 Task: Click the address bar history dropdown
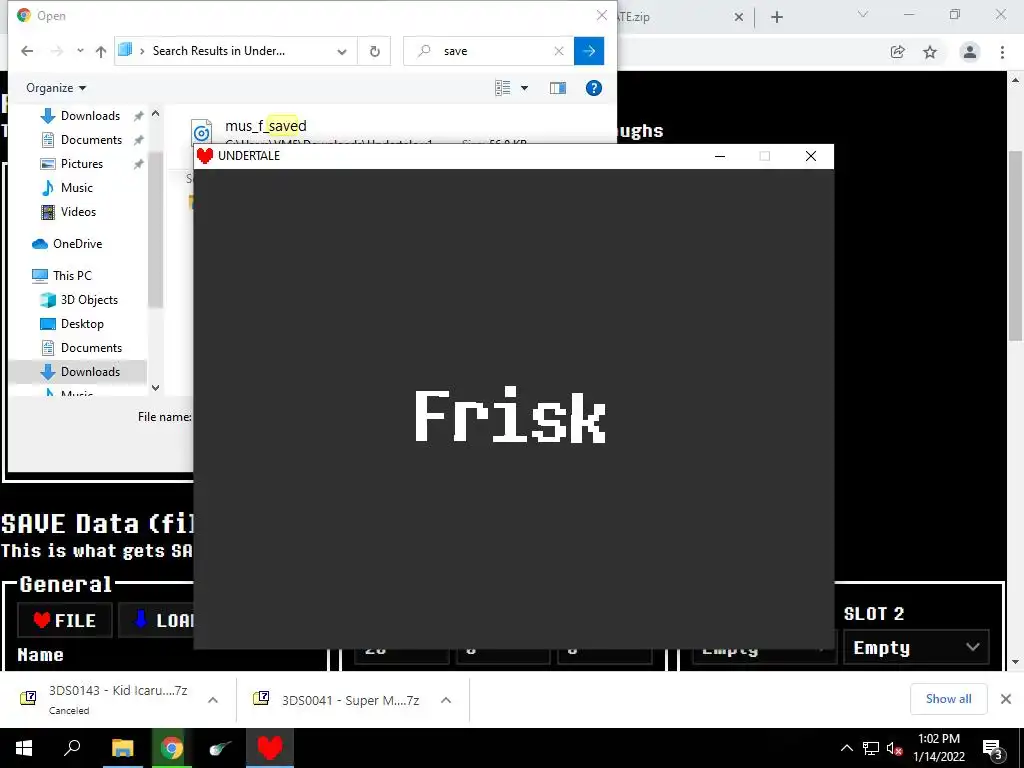pyautogui.click(x=342, y=52)
